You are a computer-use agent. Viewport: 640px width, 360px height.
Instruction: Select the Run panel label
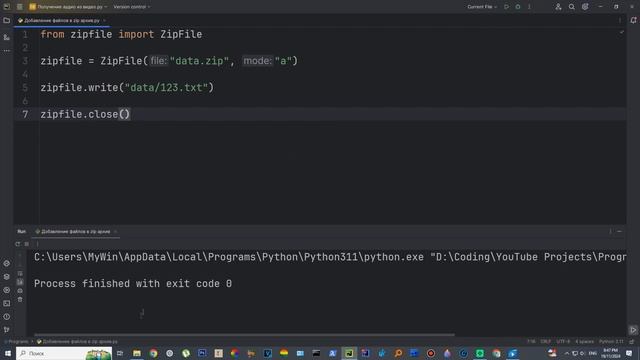click(21, 231)
